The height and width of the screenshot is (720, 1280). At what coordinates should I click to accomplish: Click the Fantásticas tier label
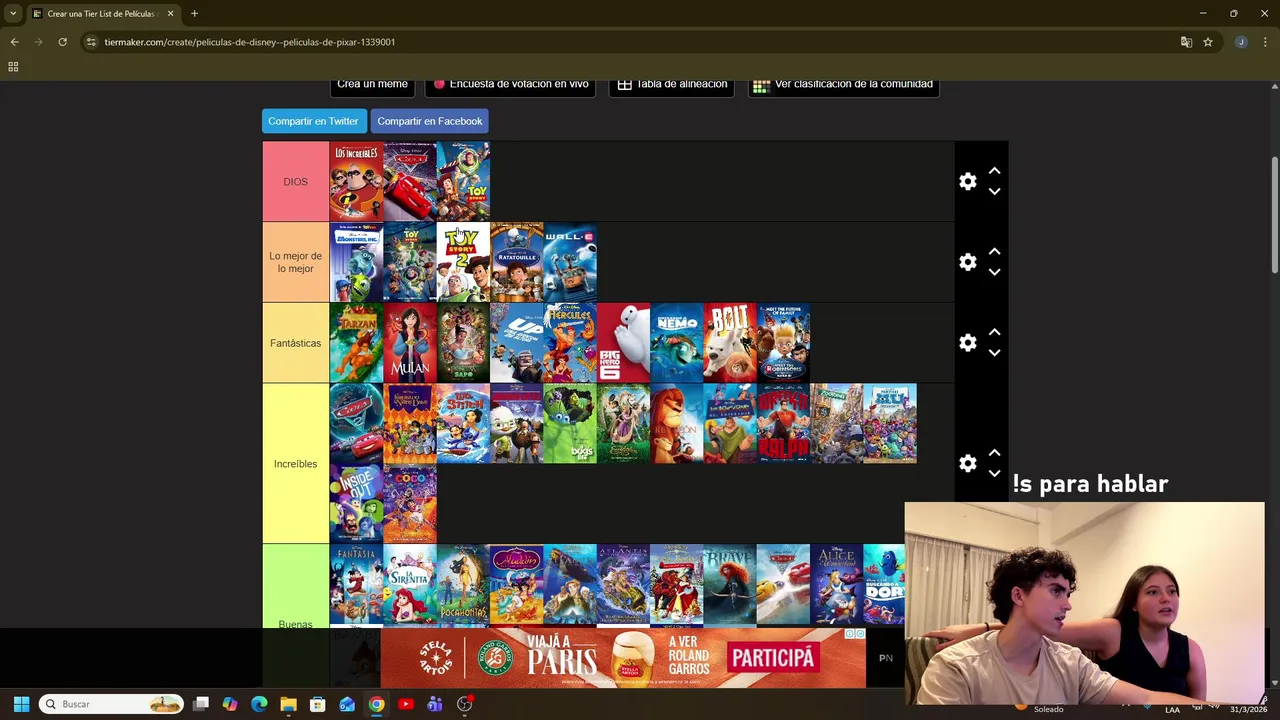[295, 343]
